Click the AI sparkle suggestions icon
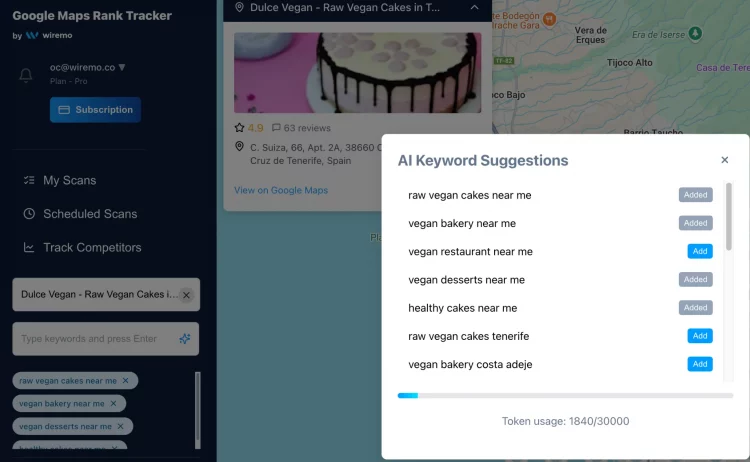Screen dimensions: 750x462 point(185,339)
